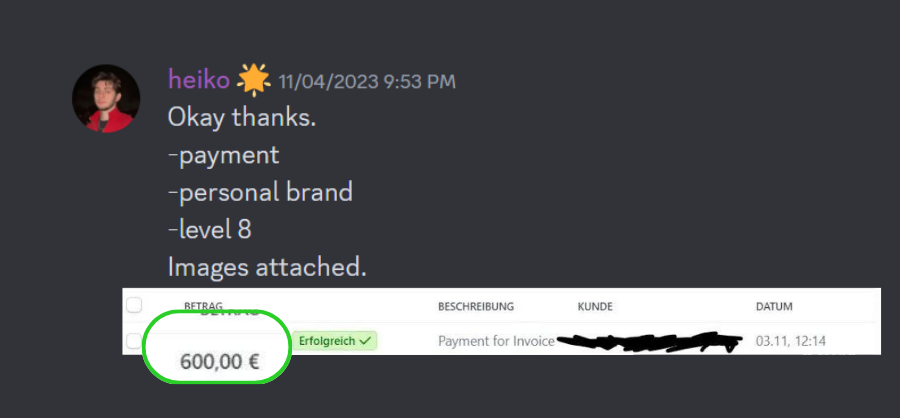The image size is (900, 418).
Task: Click the 03.11, 12:14 date entry
Action: [790, 341]
